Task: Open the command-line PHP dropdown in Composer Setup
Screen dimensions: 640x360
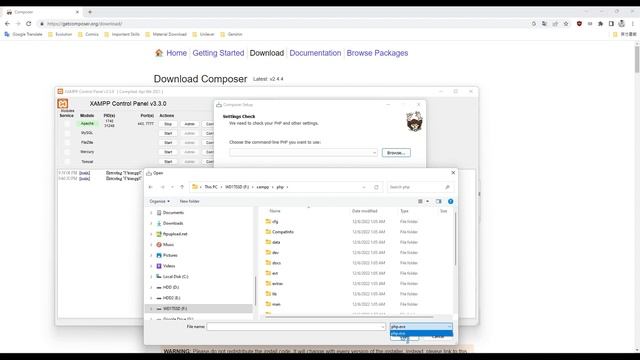Action: point(374,153)
